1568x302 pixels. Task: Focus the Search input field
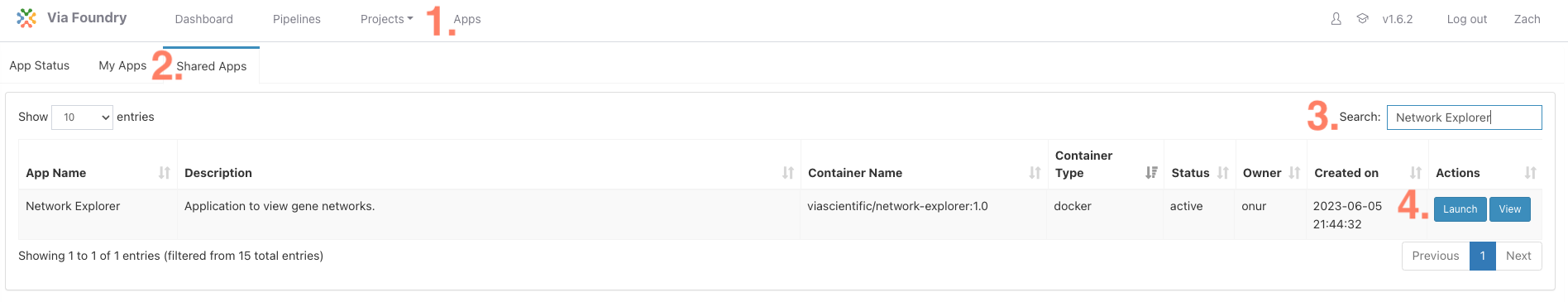click(x=1465, y=117)
